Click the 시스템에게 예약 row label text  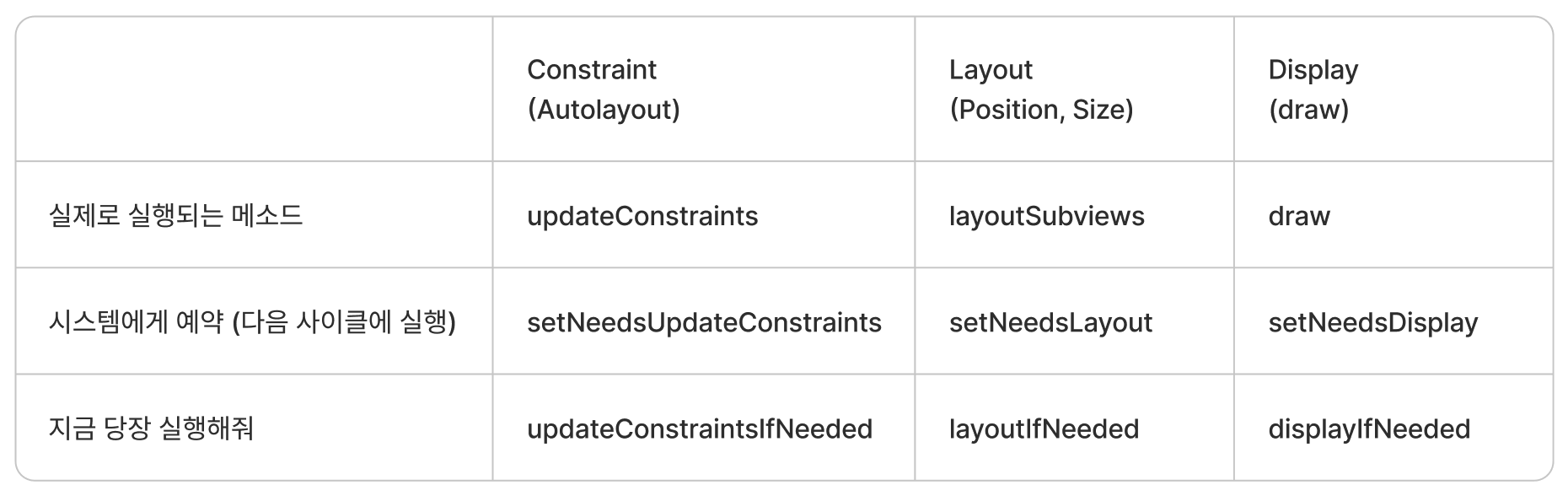137,321
